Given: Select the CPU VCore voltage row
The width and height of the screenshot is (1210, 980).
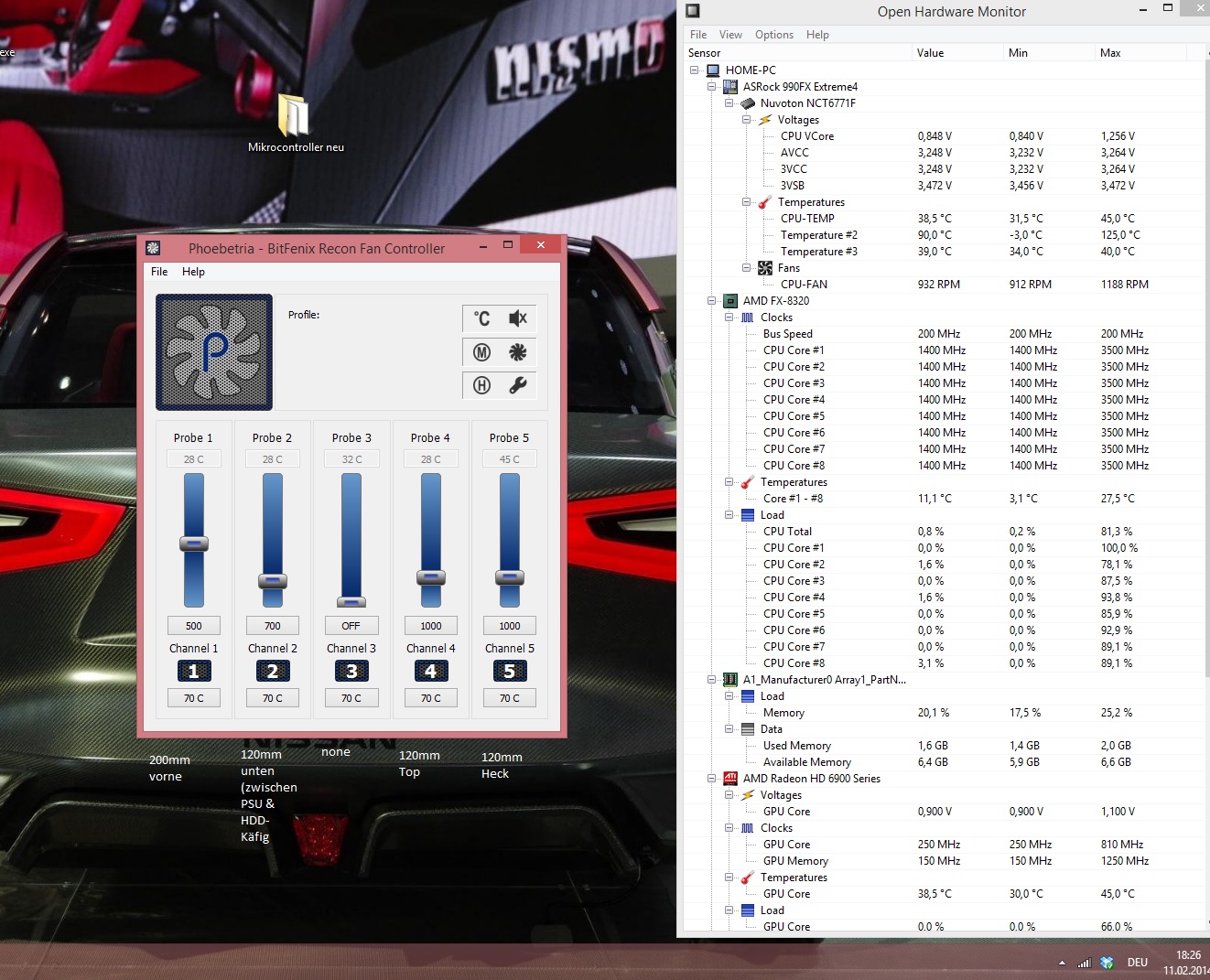Looking at the screenshot, I should [944, 136].
